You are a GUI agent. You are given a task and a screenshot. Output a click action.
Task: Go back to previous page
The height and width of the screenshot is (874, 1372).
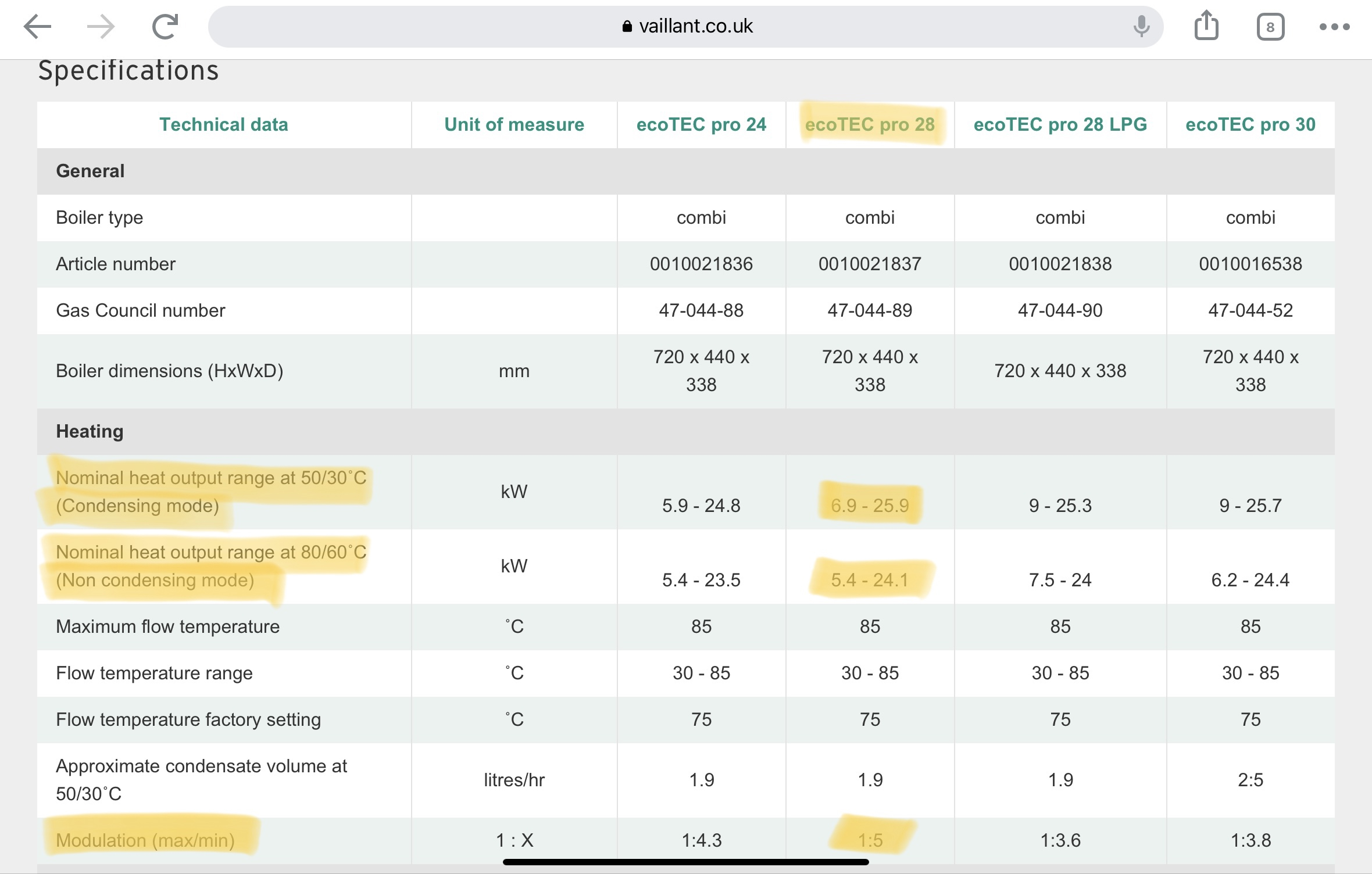(37, 27)
